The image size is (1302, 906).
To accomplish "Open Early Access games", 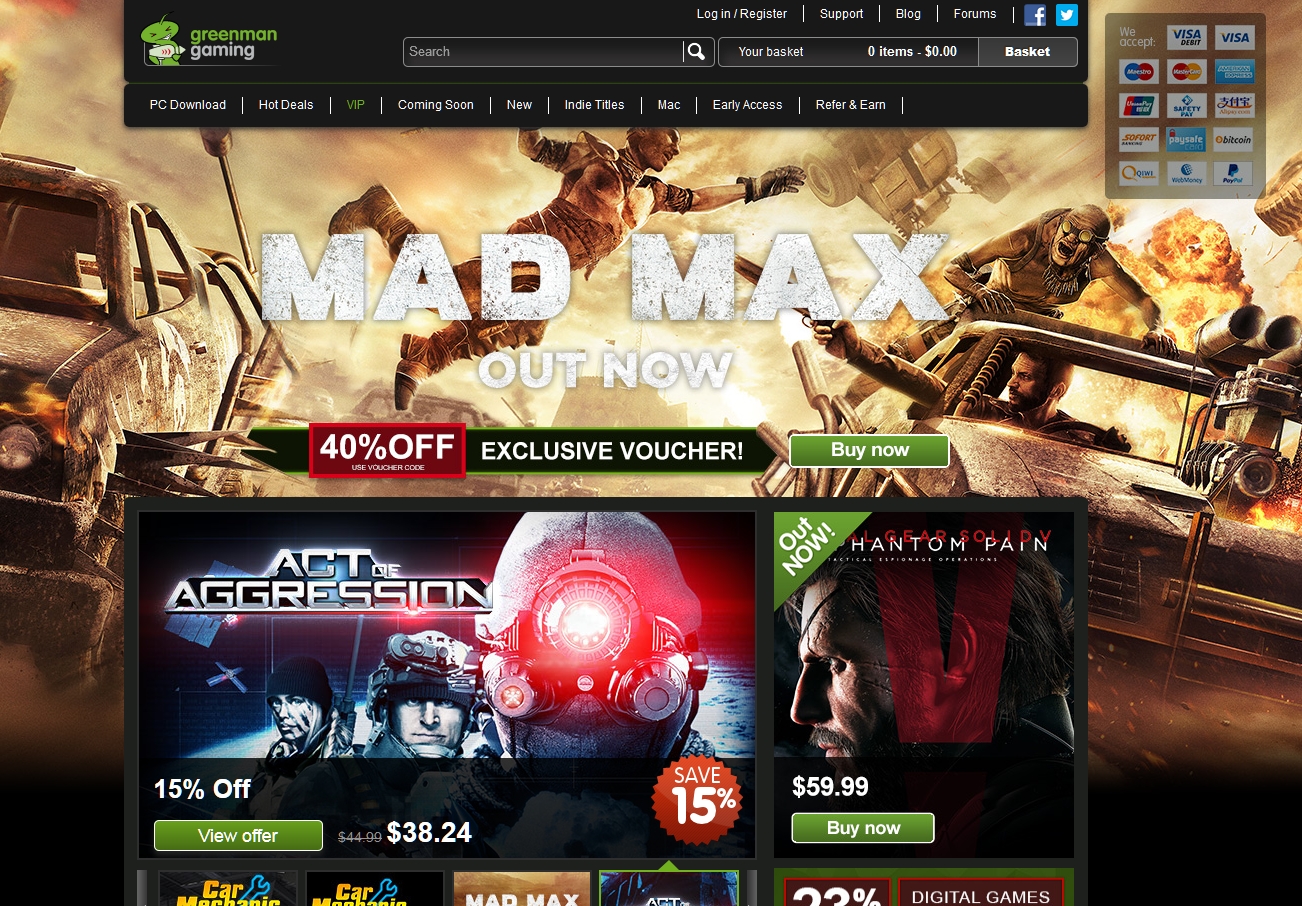I will pos(747,105).
